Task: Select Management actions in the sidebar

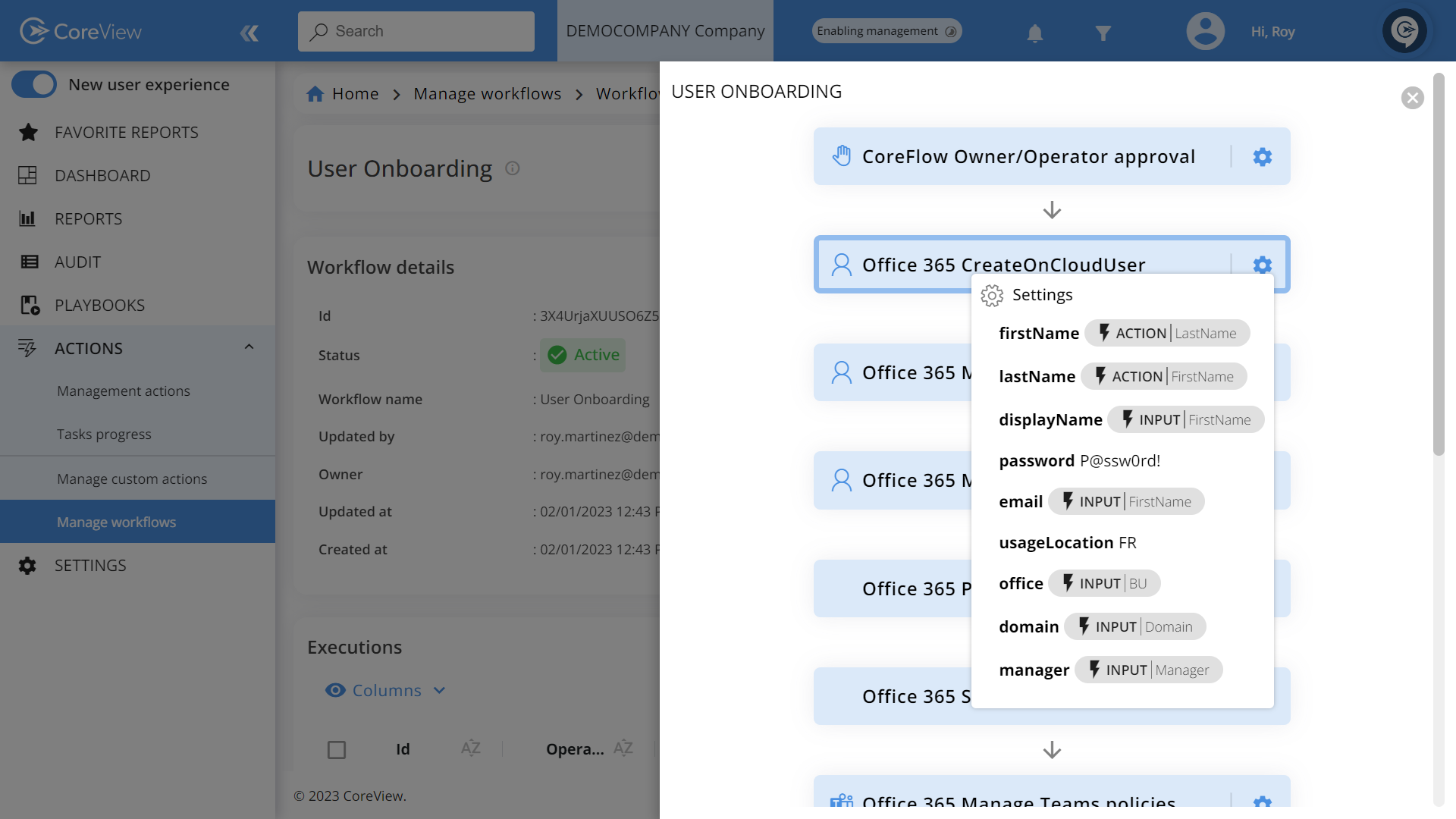Action: [124, 391]
